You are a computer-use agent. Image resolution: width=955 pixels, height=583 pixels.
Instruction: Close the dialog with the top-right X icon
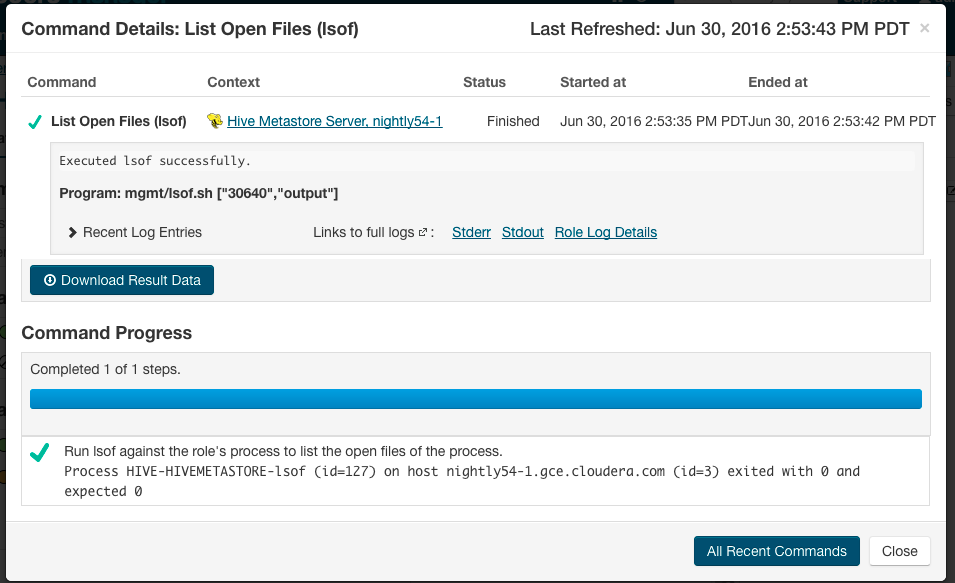click(924, 28)
